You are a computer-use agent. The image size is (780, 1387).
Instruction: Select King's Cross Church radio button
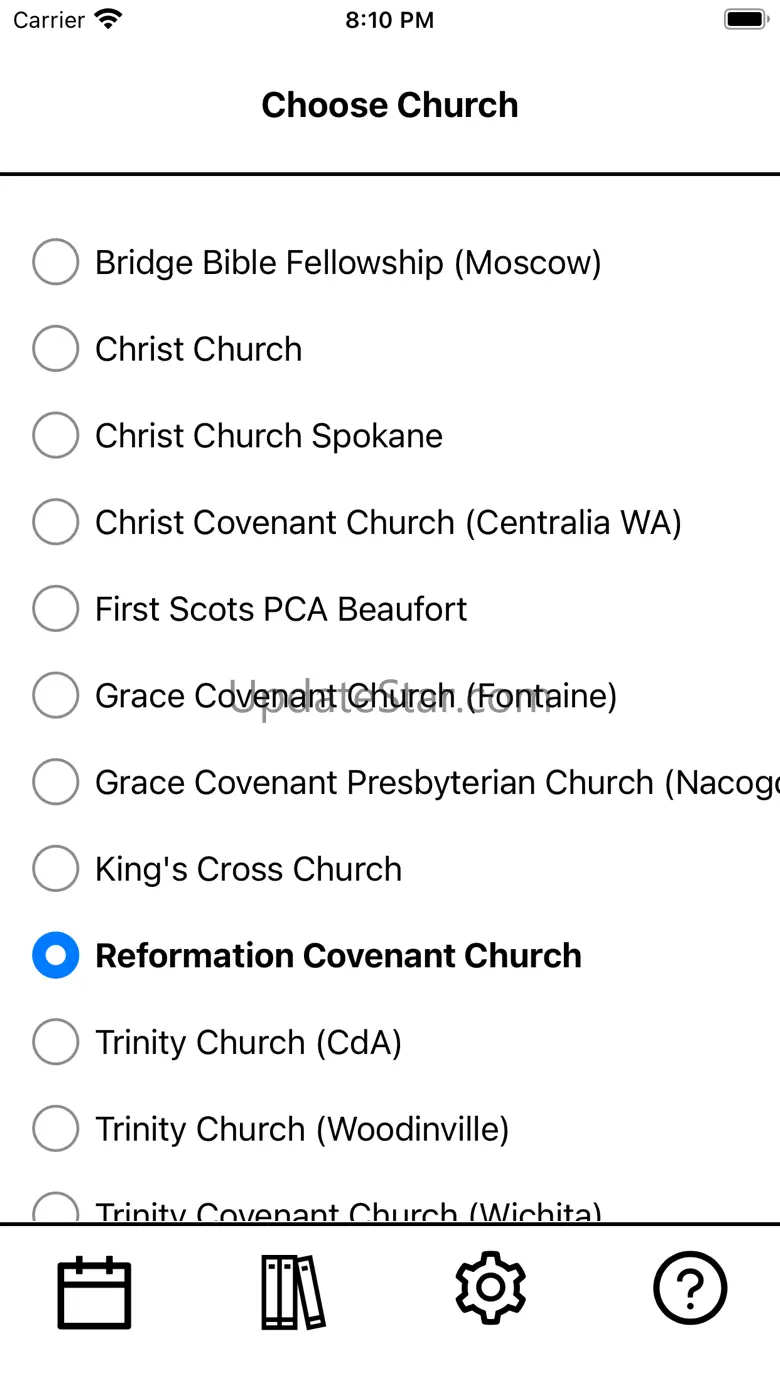(56, 869)
